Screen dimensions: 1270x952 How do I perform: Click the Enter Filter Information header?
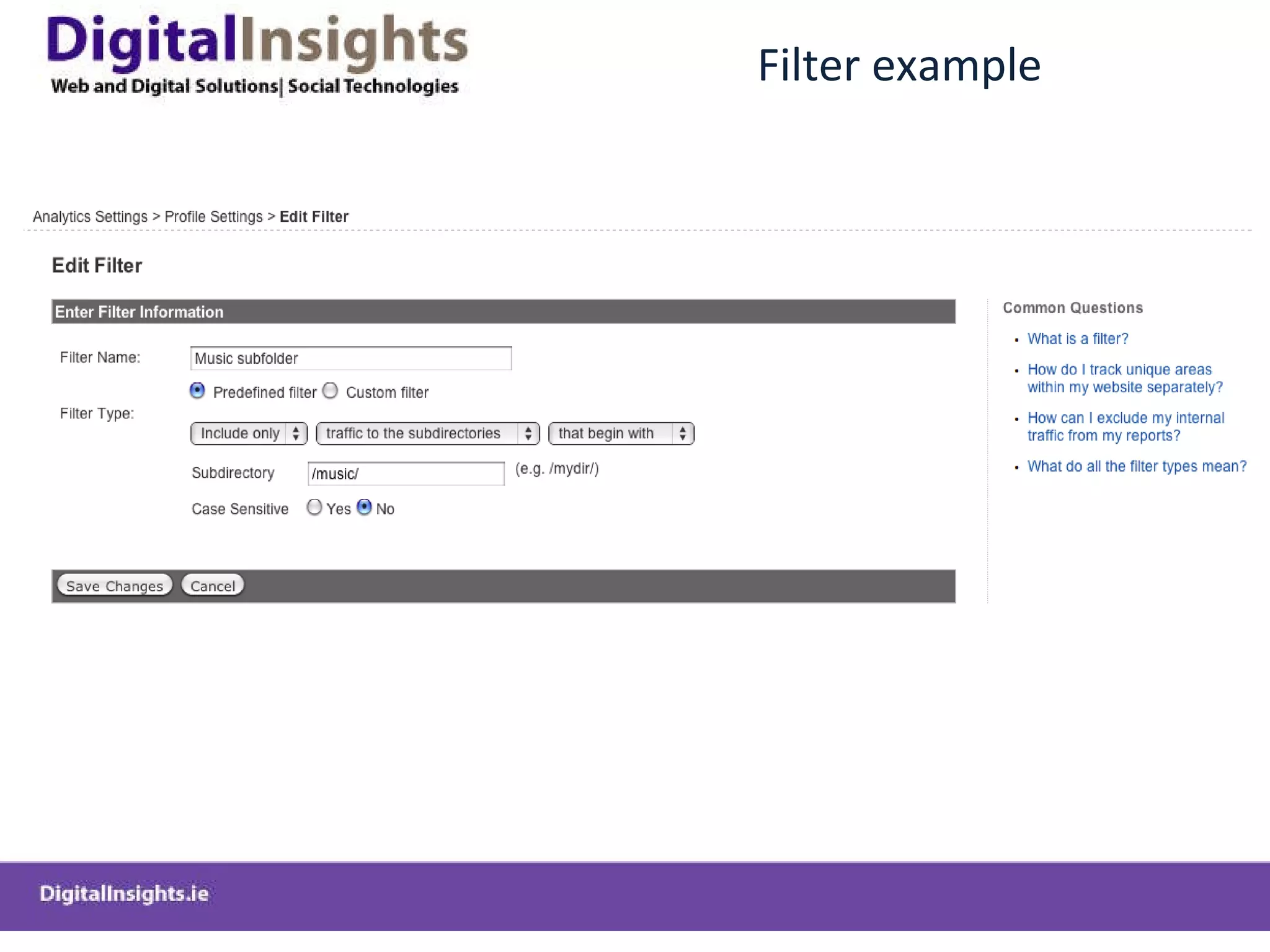504,312
